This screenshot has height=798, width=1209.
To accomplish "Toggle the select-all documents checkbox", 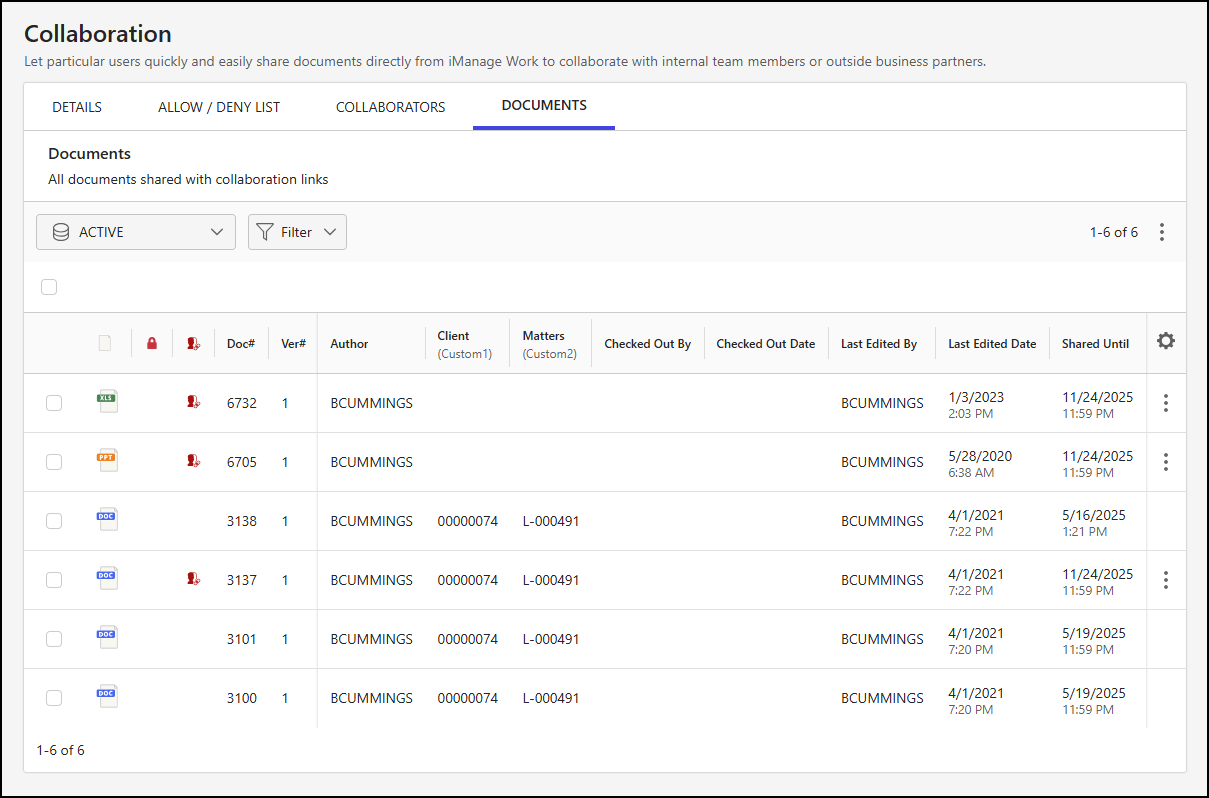I will click(x=49, y=287).
